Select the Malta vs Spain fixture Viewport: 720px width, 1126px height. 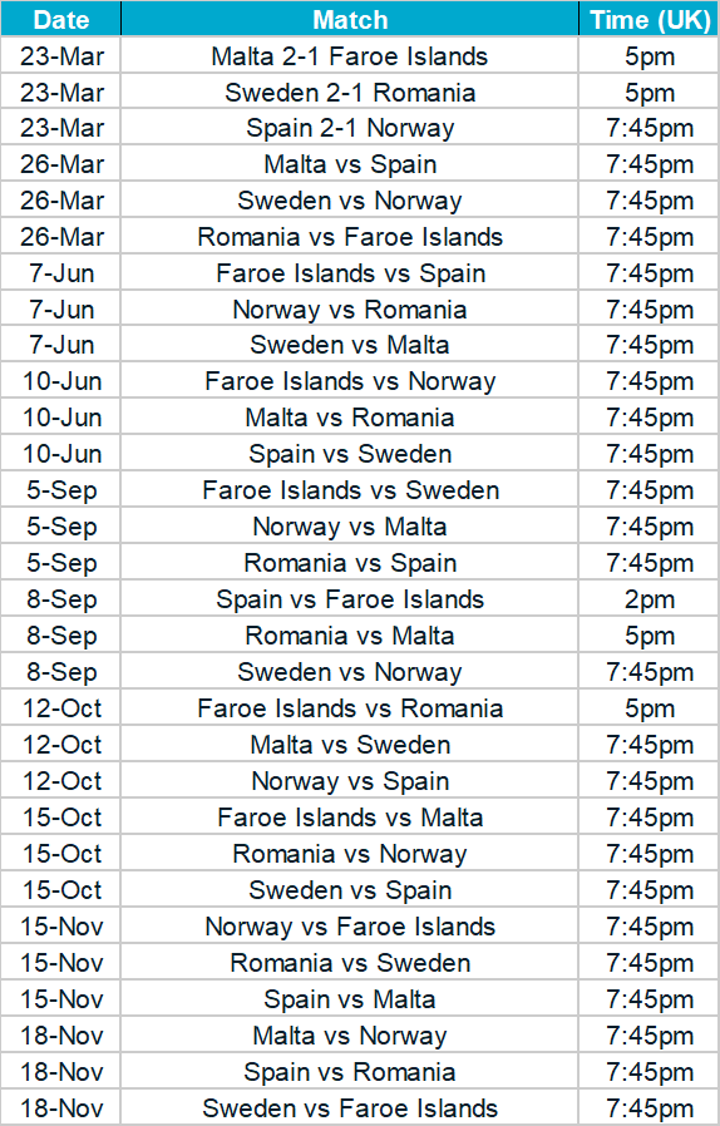point(349,165)
